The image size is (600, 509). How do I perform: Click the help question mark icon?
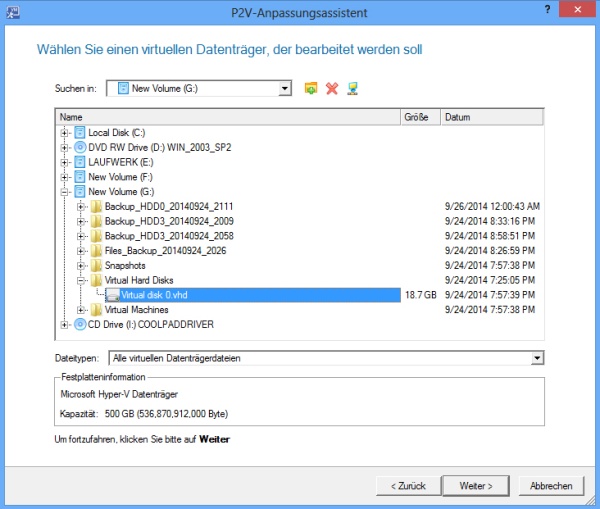(x=547, y=10)
